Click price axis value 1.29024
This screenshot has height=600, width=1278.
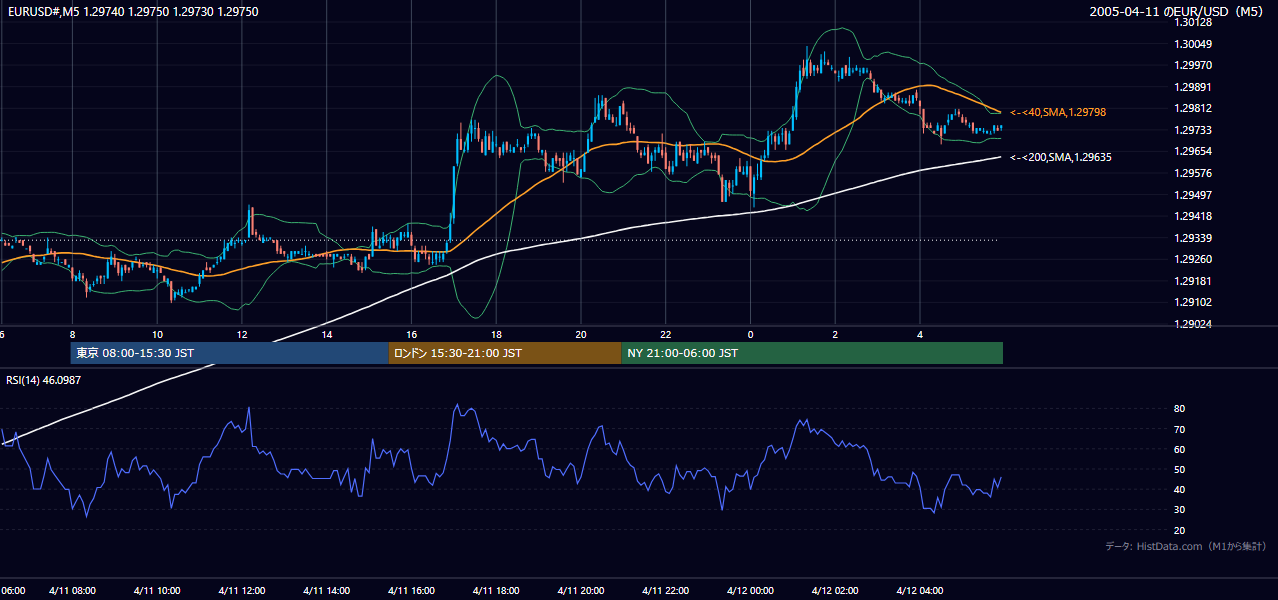point(1193,324)
